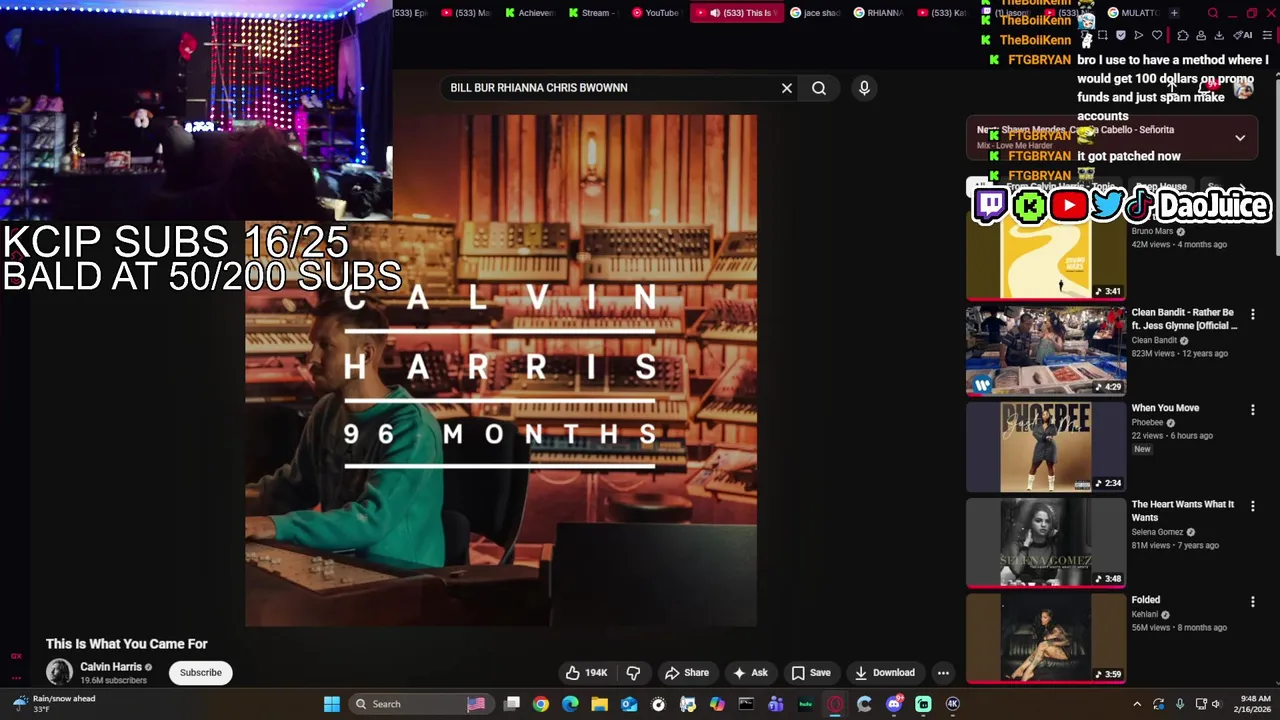1280x720 pixels.
Task: Click Kehlani channel name
Action: click(x=1144, y=614)
